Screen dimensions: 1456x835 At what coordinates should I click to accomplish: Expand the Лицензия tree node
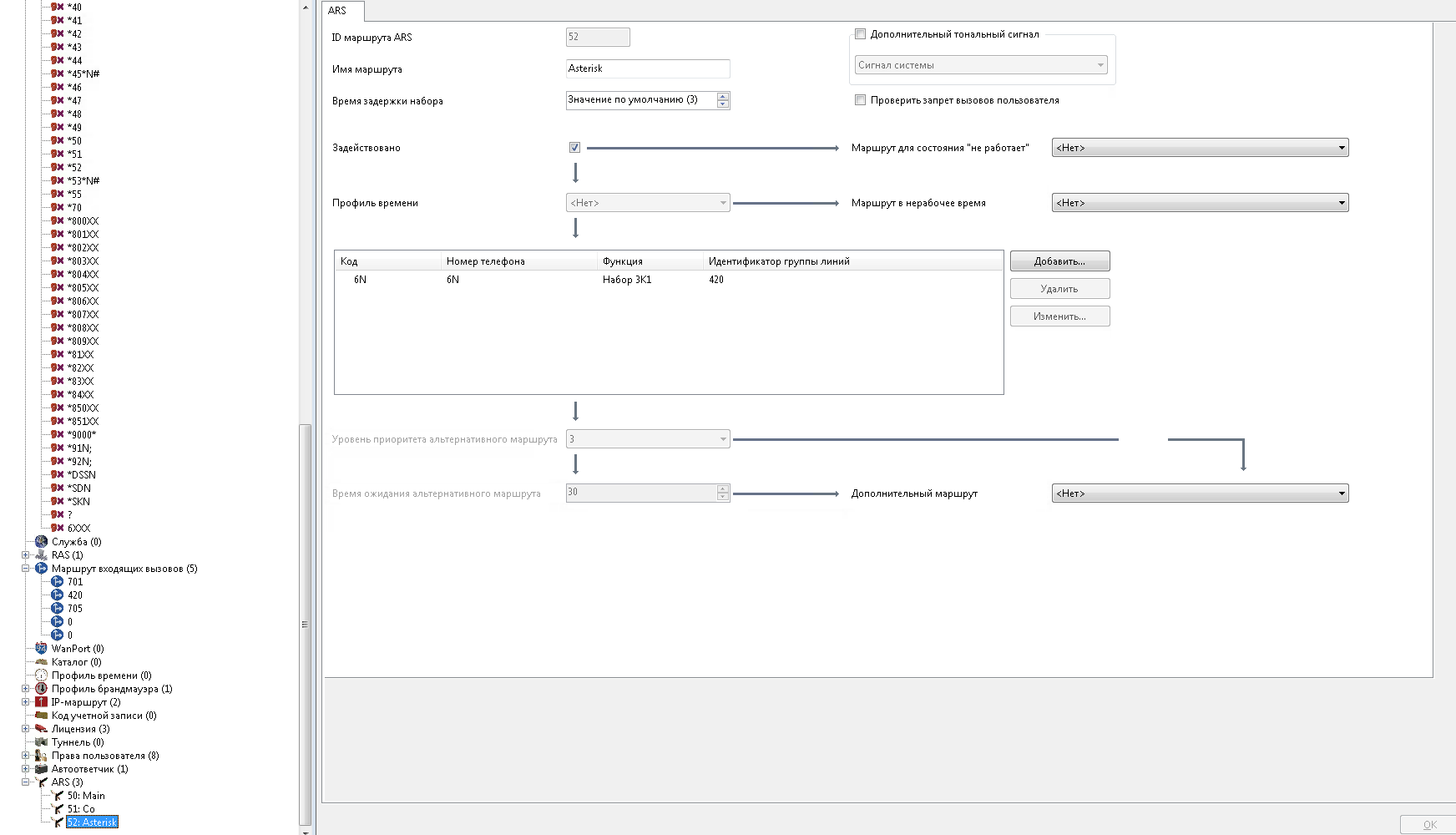click(25, 728)
